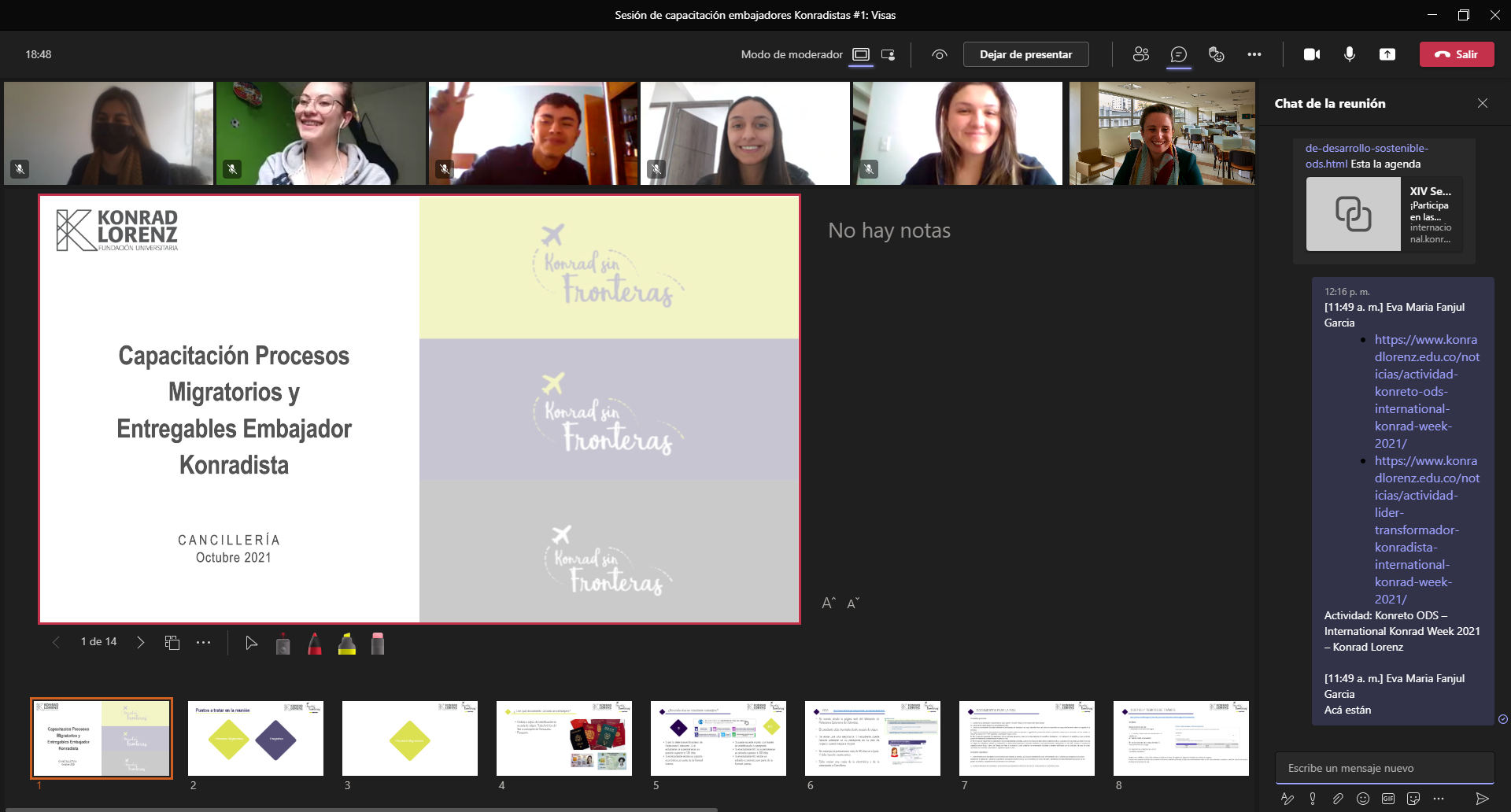1511x812 pixels.
Task: Open the participants panel icon
Action: 1140,54
